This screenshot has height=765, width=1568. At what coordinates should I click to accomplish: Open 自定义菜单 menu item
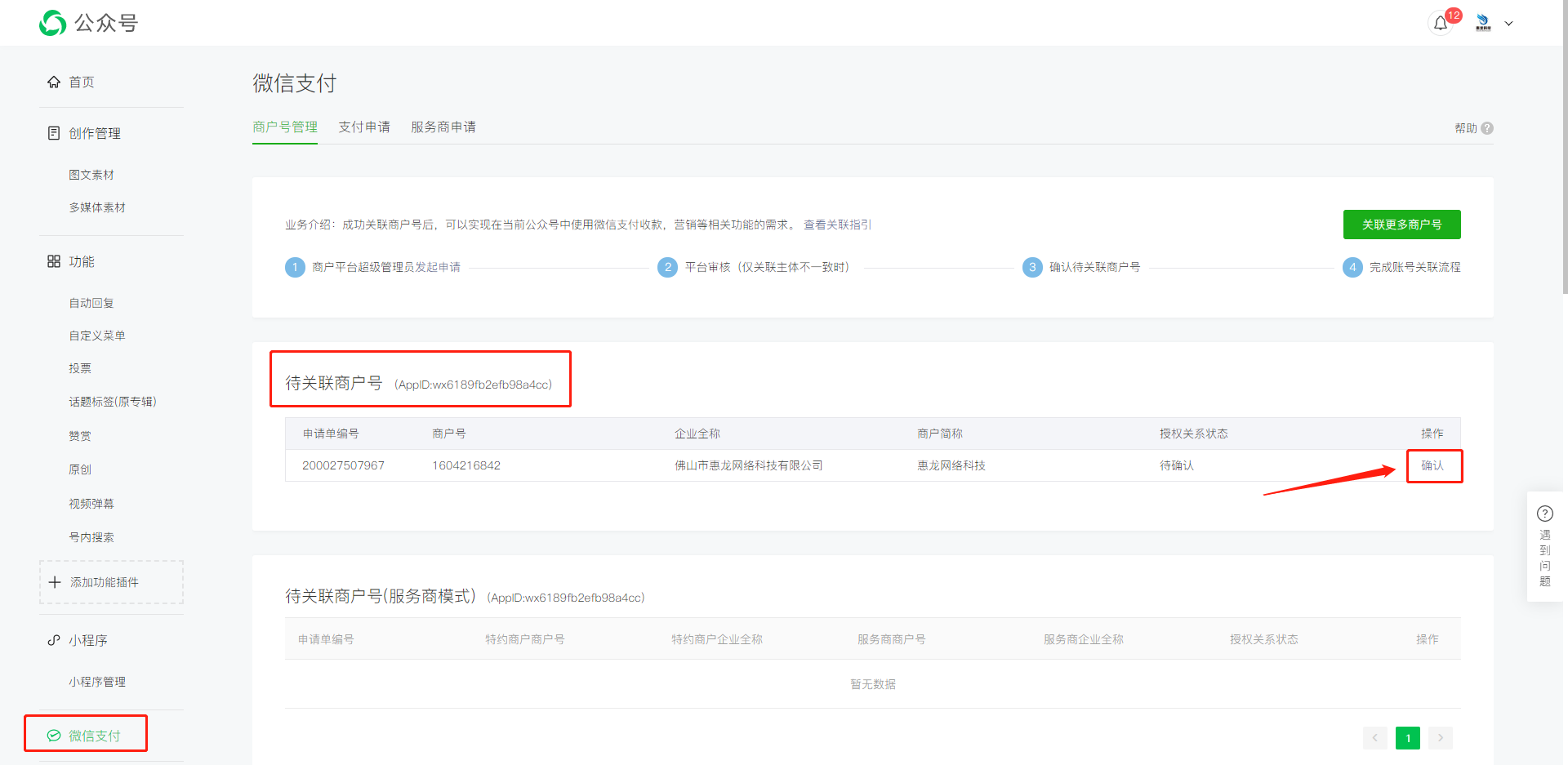coord(97,336)
